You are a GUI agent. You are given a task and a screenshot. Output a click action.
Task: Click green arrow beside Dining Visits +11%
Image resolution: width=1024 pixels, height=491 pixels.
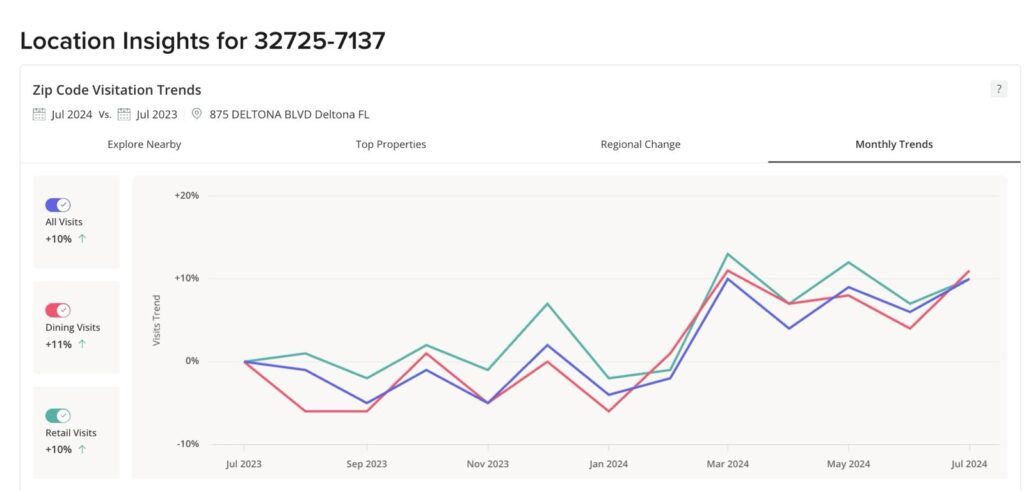(82, 345)
